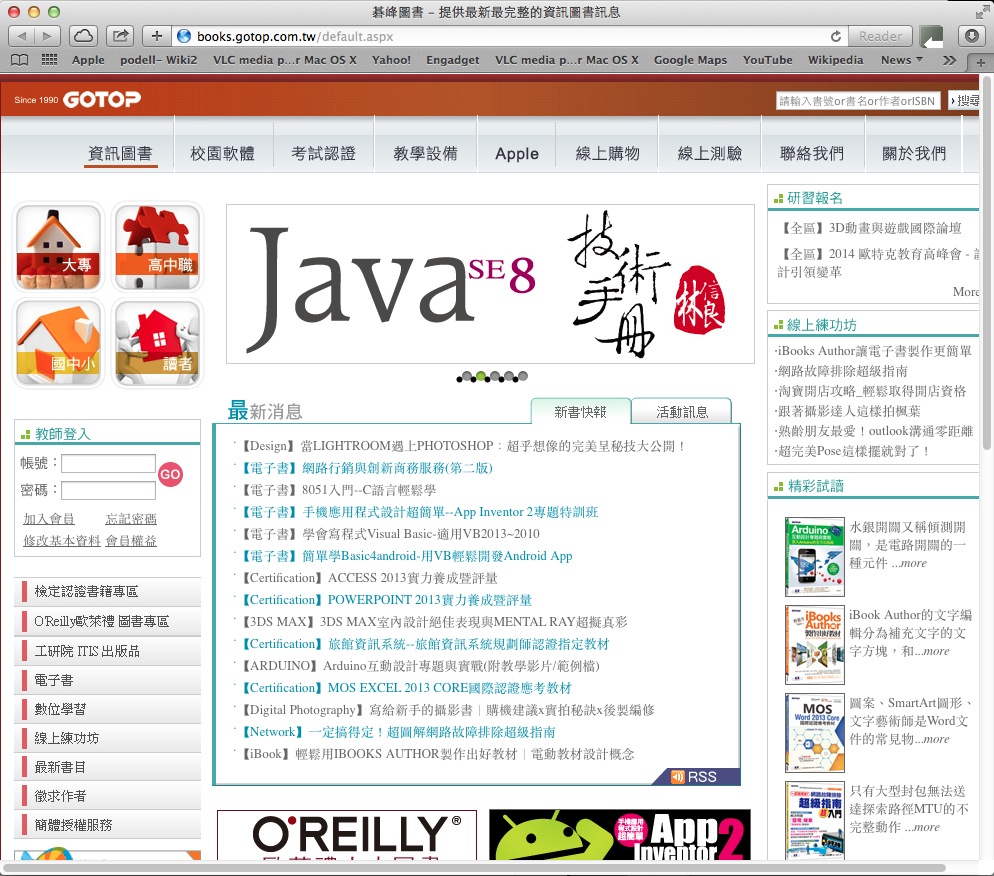Open the ACCESS 2013實力養成暨評量 news item
Image resolution: width=994 pixels, height=876 pixels.
413,577
